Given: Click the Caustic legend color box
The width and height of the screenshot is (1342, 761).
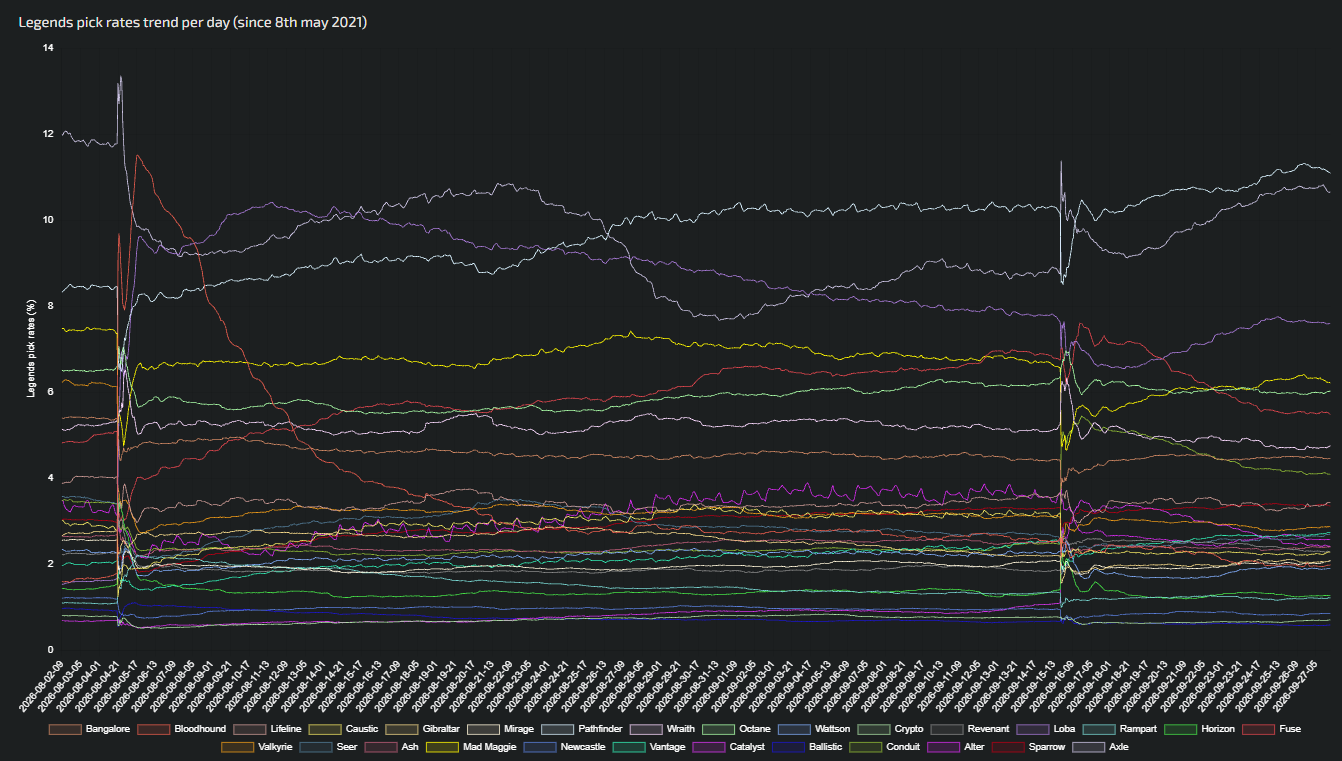Looking at the screenshot, I should click(x=323, y=729).
